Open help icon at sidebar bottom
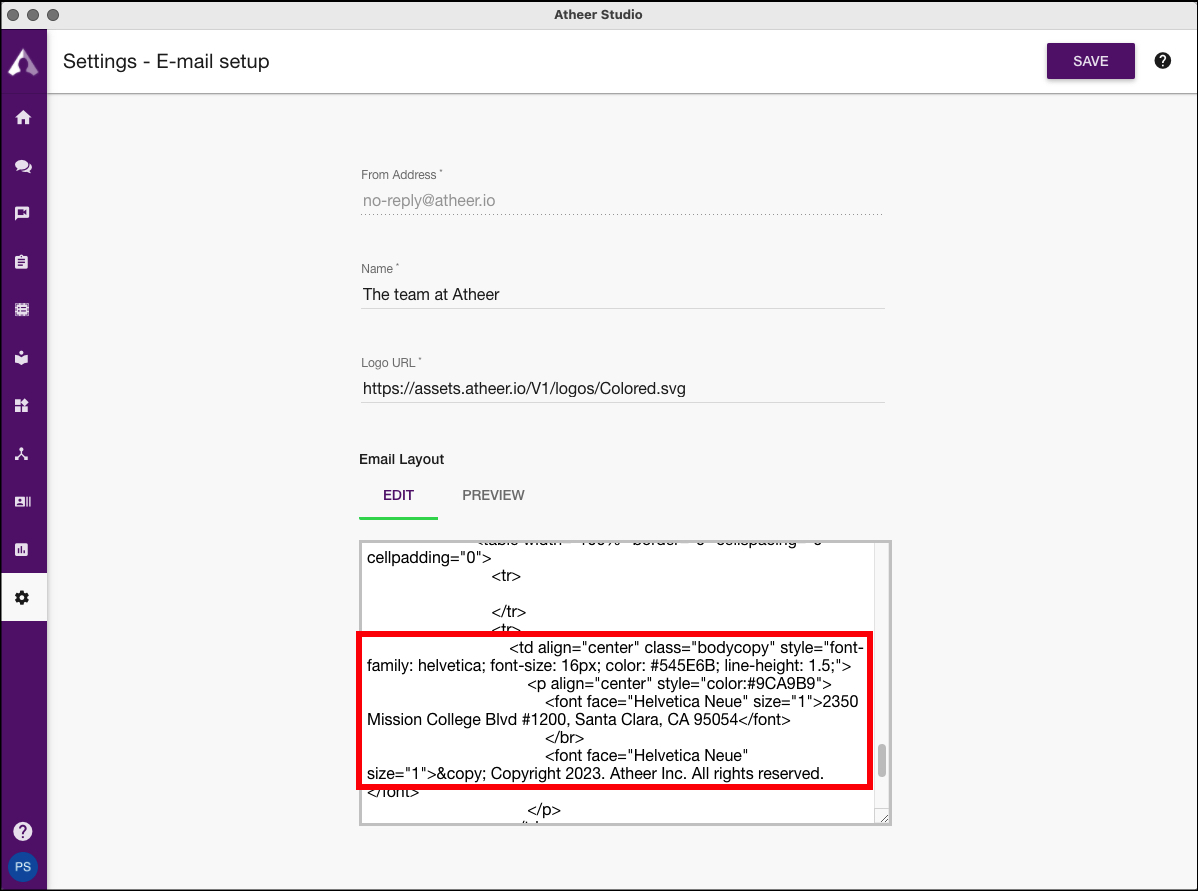 (x=23, y=831)
